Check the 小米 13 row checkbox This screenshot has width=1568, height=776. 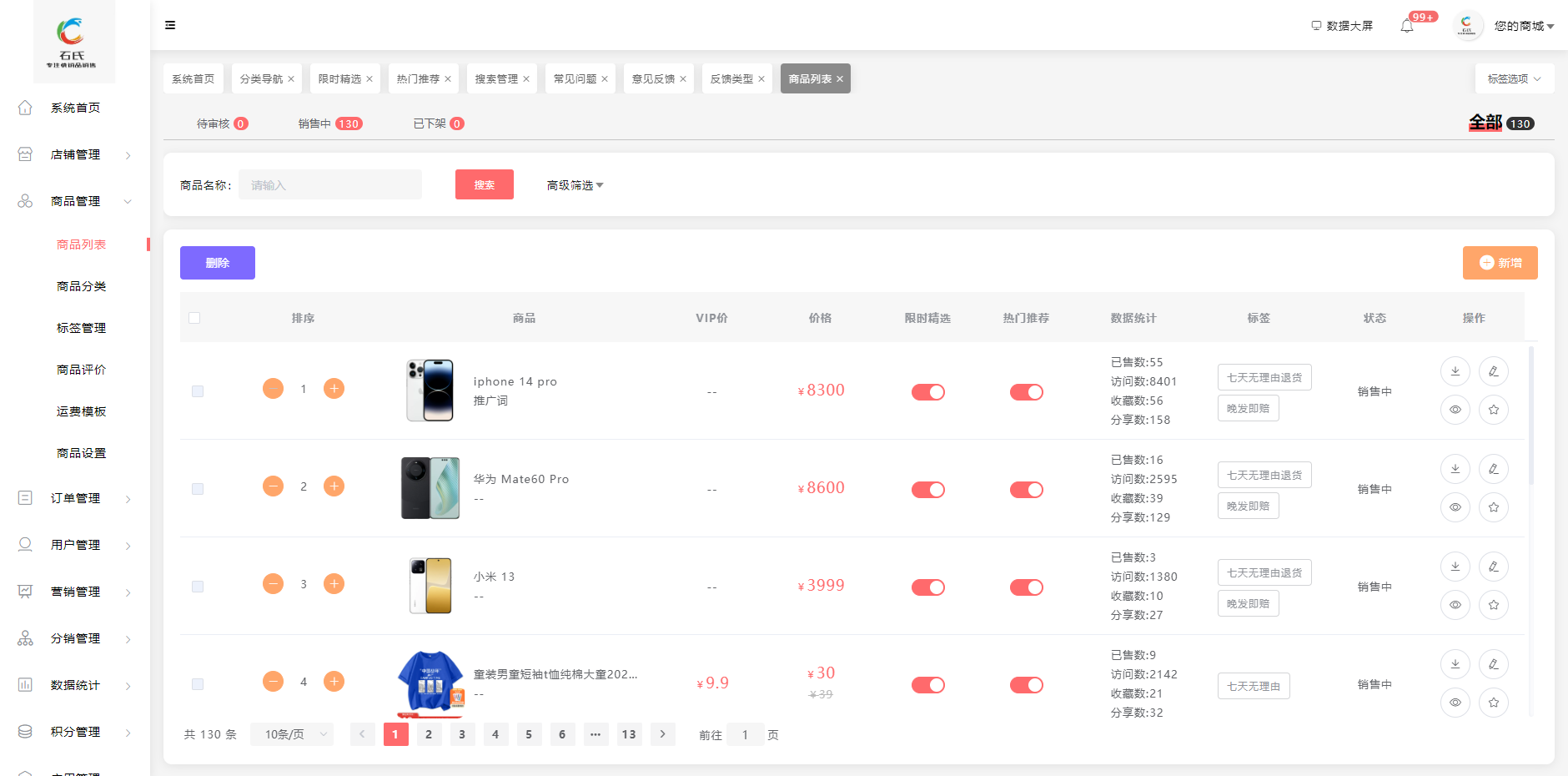[x=198, y=587]
